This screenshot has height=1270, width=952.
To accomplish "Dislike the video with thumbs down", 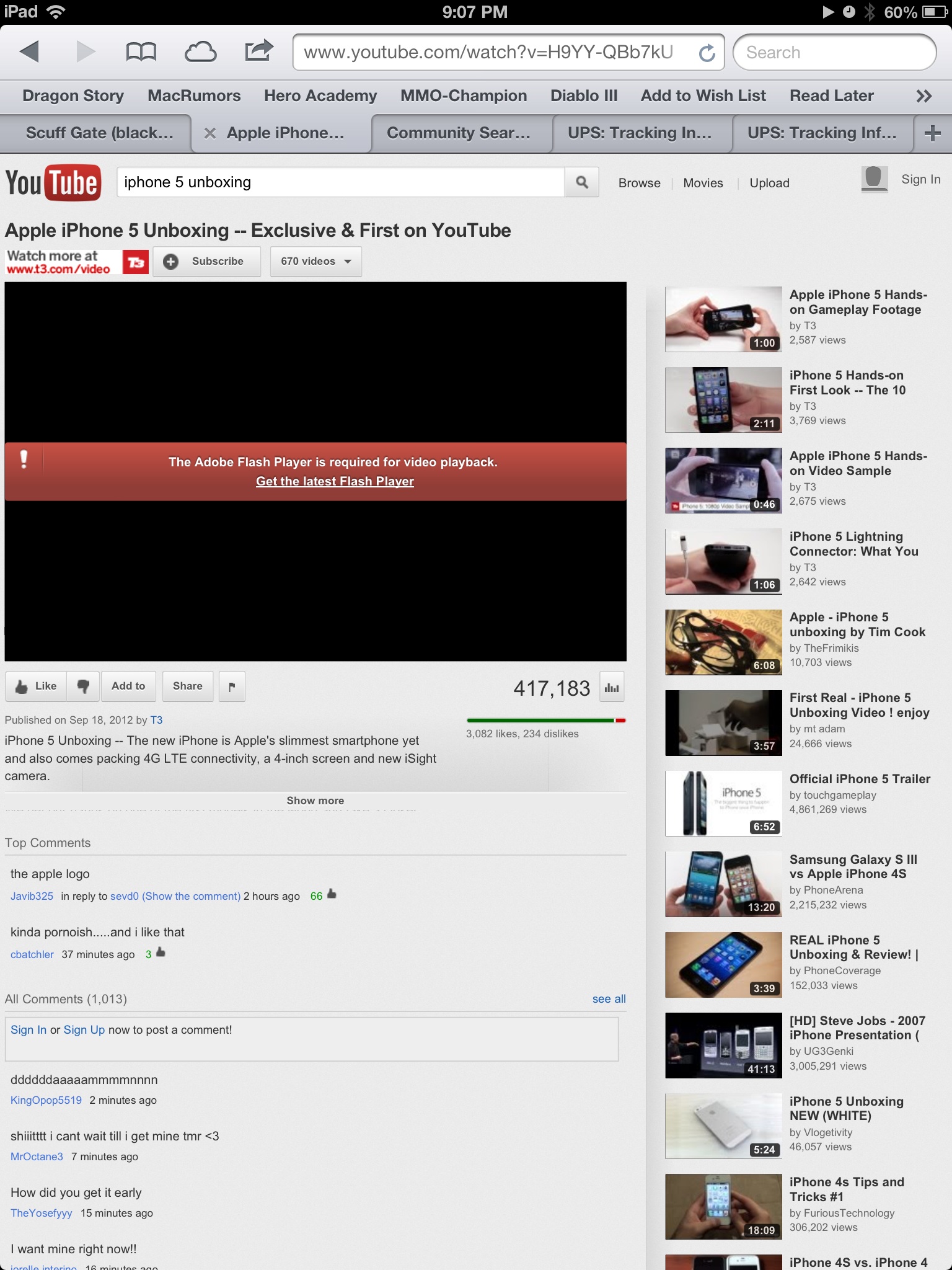I will (x=83, y=686).
